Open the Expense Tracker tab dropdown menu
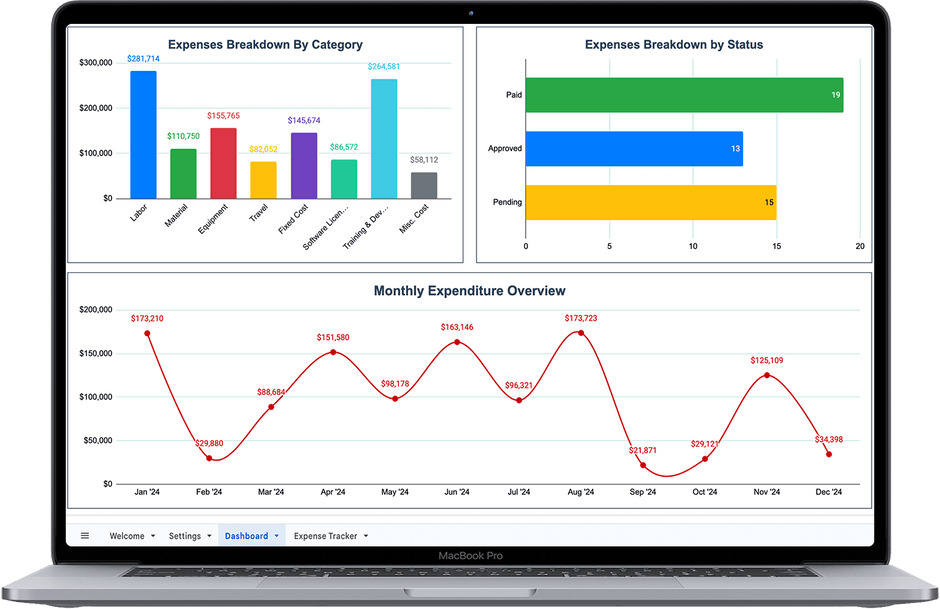The height and width of the screenshot is (609, 940). click(364, 536)
